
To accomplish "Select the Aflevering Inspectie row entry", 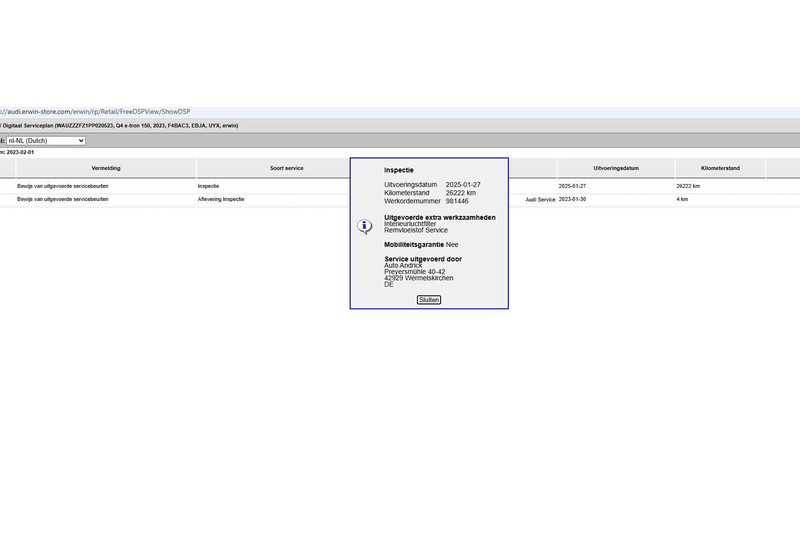I will (x=220, y=199).
